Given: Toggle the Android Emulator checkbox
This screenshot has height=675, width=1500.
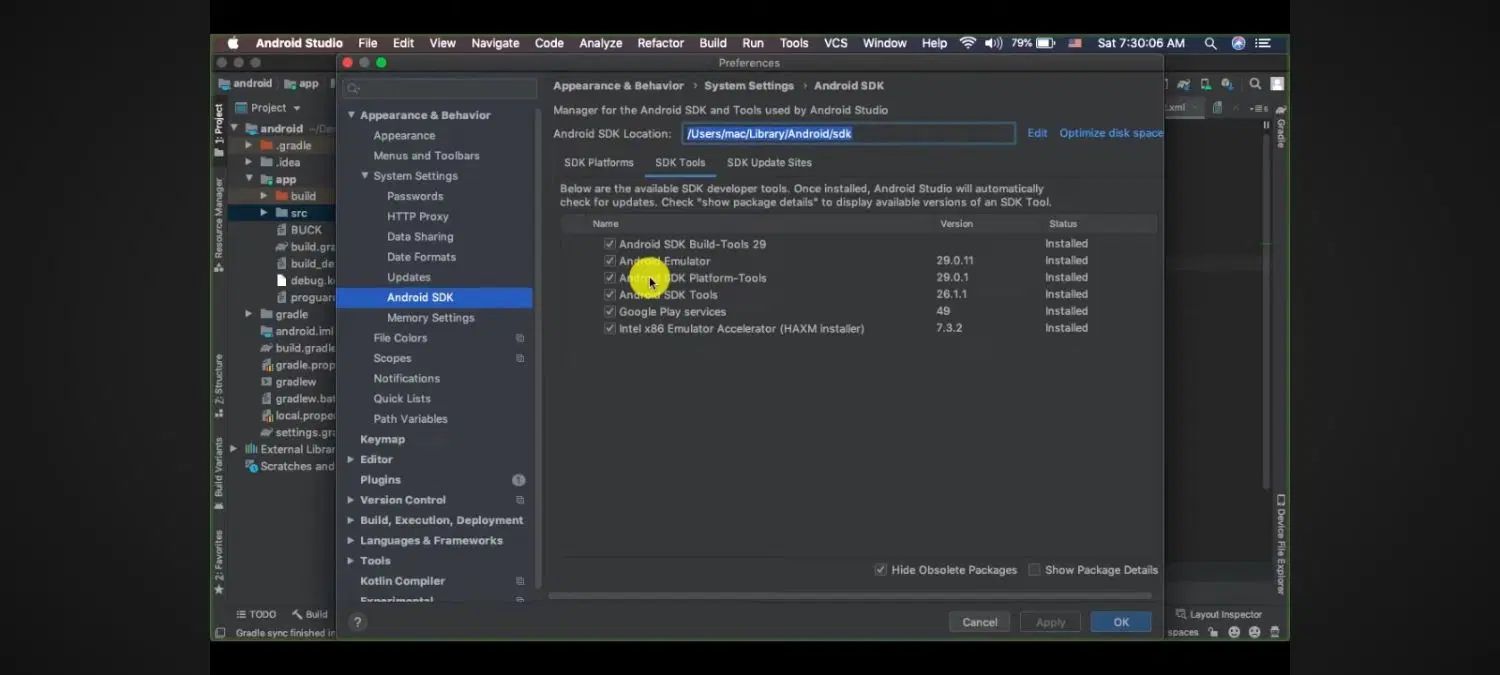Looking at the screenshot, I should tap(610, 261).
